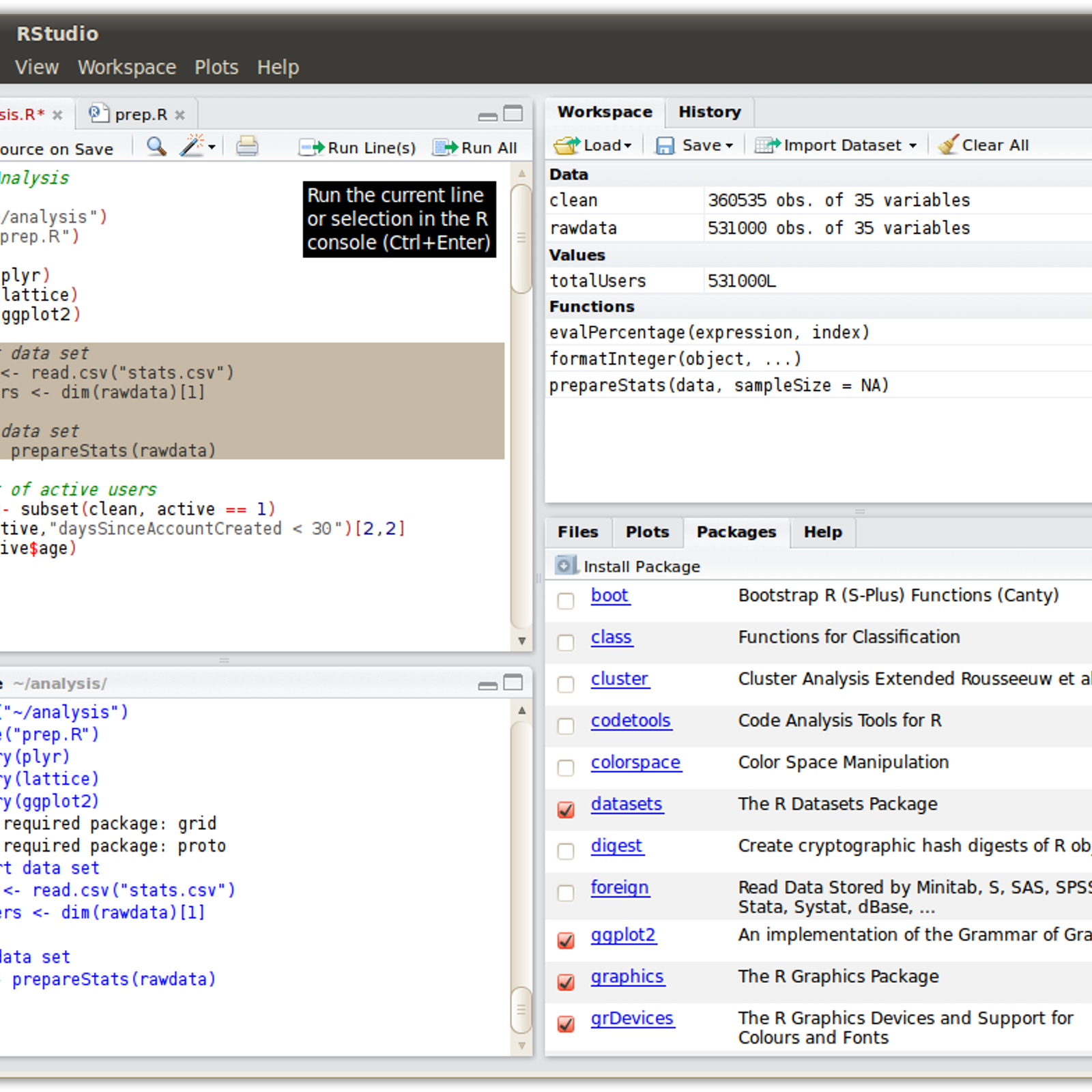Select the totalUsers value row
The width and height of the screenshot is (1092, 1092).
pos(819,281)
